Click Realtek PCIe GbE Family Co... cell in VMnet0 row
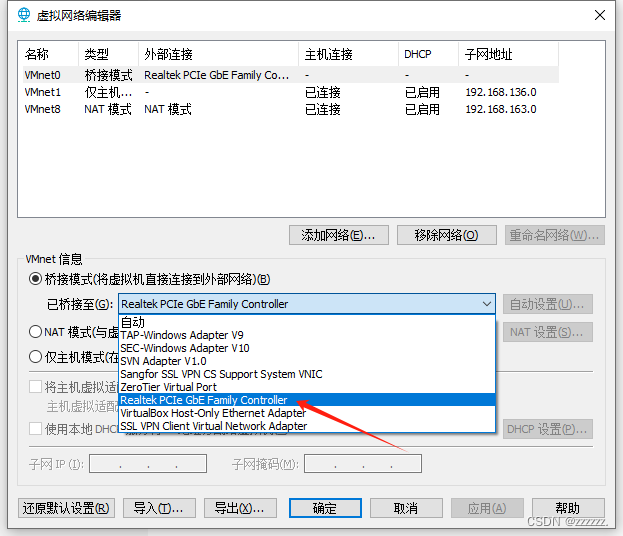Screen dimensions: 623x536 coord(217,75)
